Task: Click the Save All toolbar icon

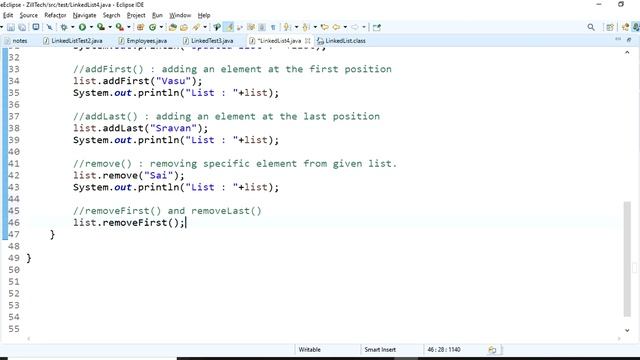Action: (x=22, y=27)
